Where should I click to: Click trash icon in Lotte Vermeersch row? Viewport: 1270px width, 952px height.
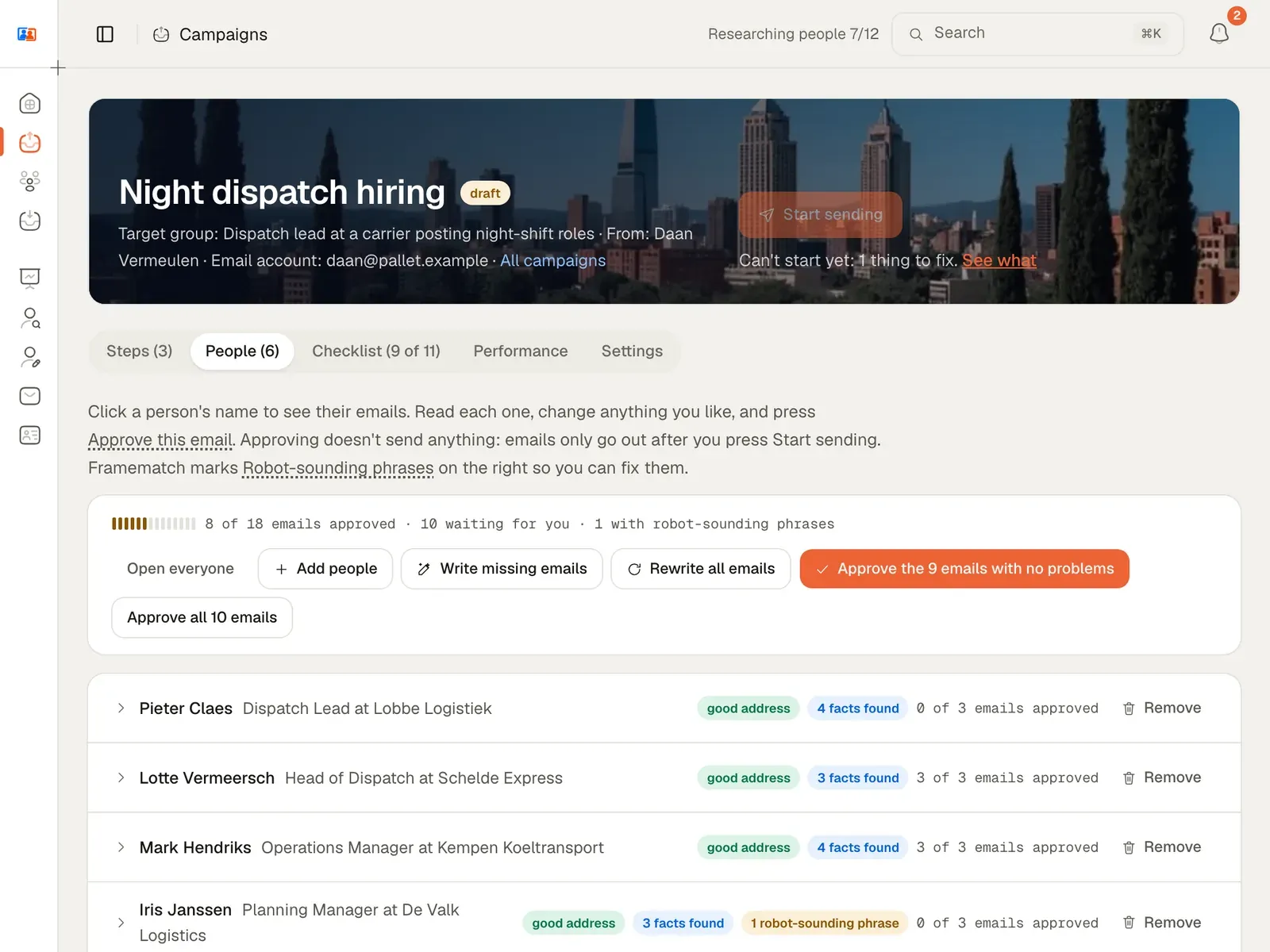(1129, 778)
